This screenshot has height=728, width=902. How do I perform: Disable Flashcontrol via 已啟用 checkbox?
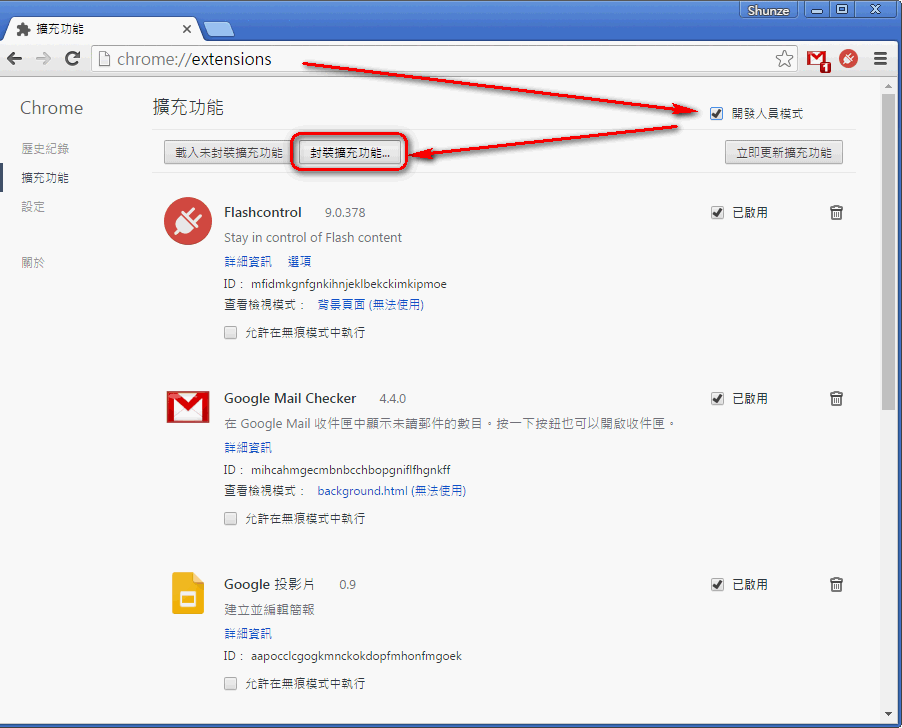[x=717, y=213]
